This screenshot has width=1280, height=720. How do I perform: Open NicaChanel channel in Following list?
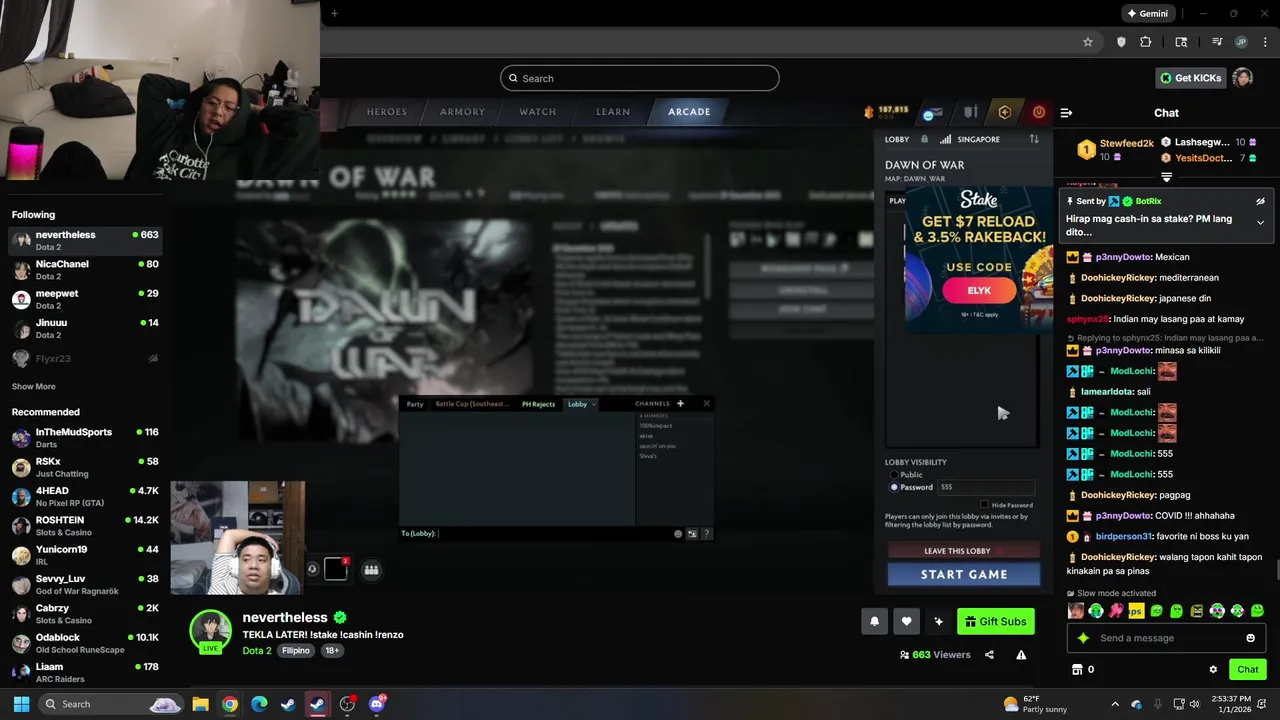coord(85,270)
